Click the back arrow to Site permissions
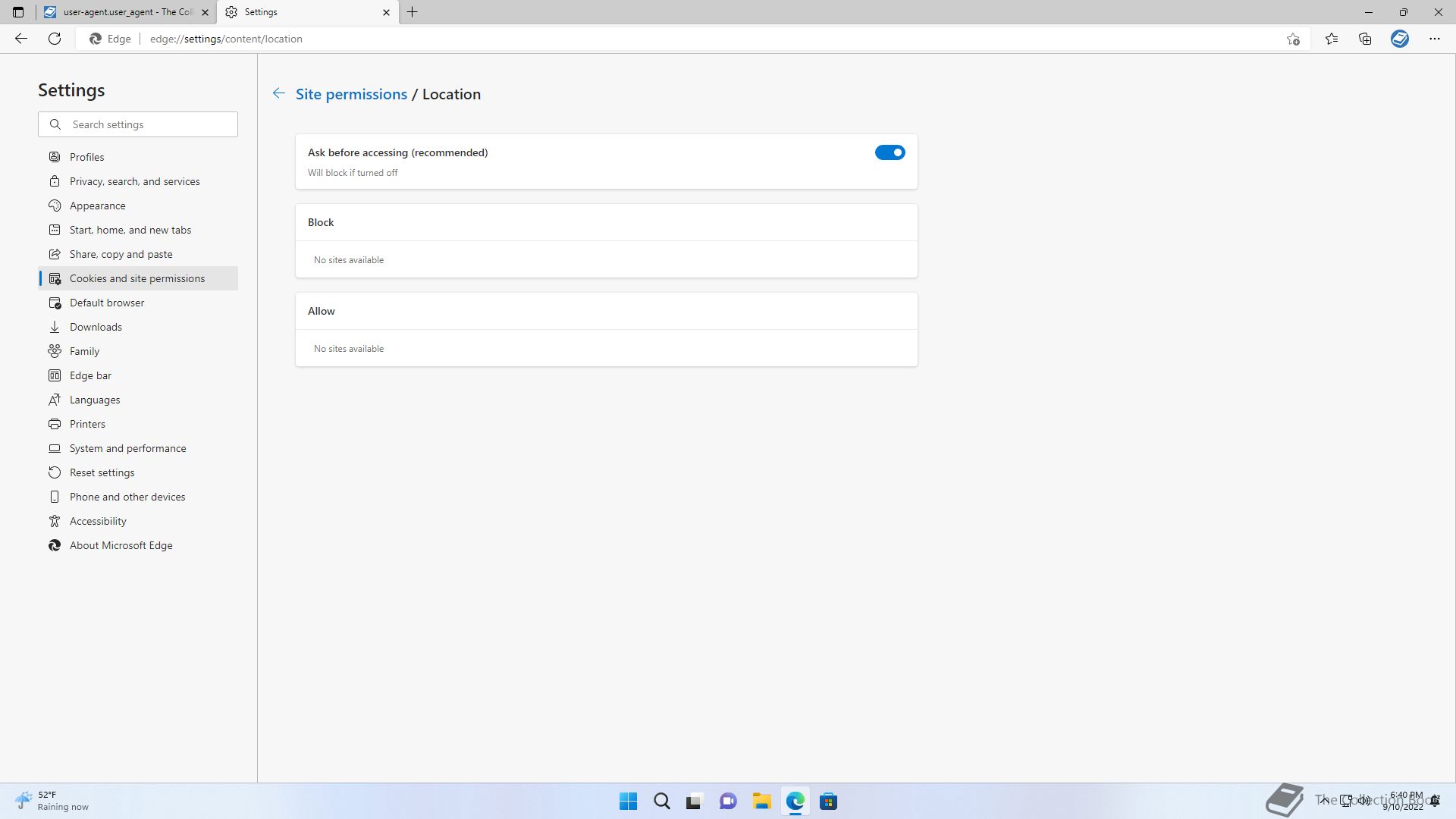This screenshot has width=1456, height=819. [279, 93]
